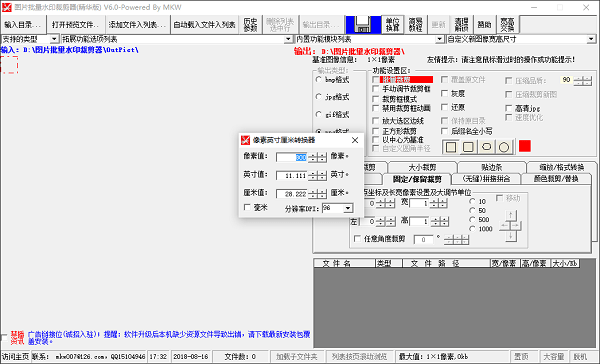Screen dimensions: 600x364
Task: Switch to 缩放/格式转换 tab
Action: point(561,167)
